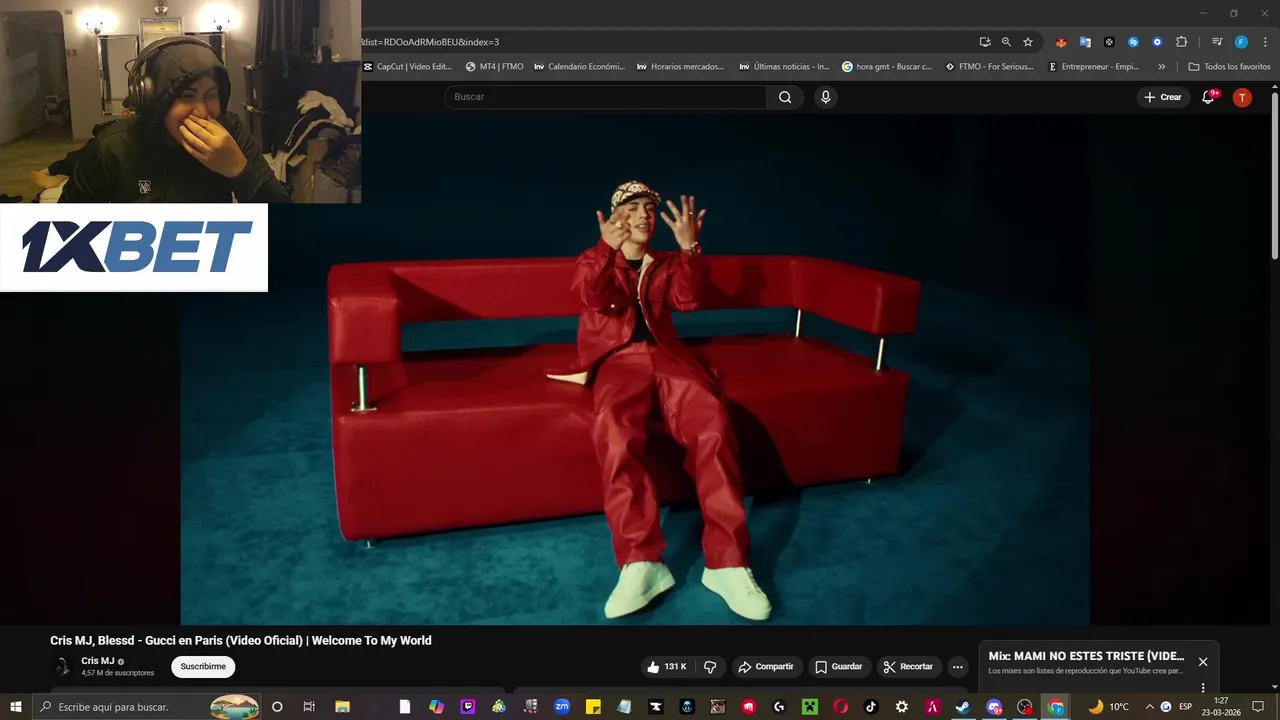
Task: Open more actions three-dot menu below video
Action: (957, 667)
